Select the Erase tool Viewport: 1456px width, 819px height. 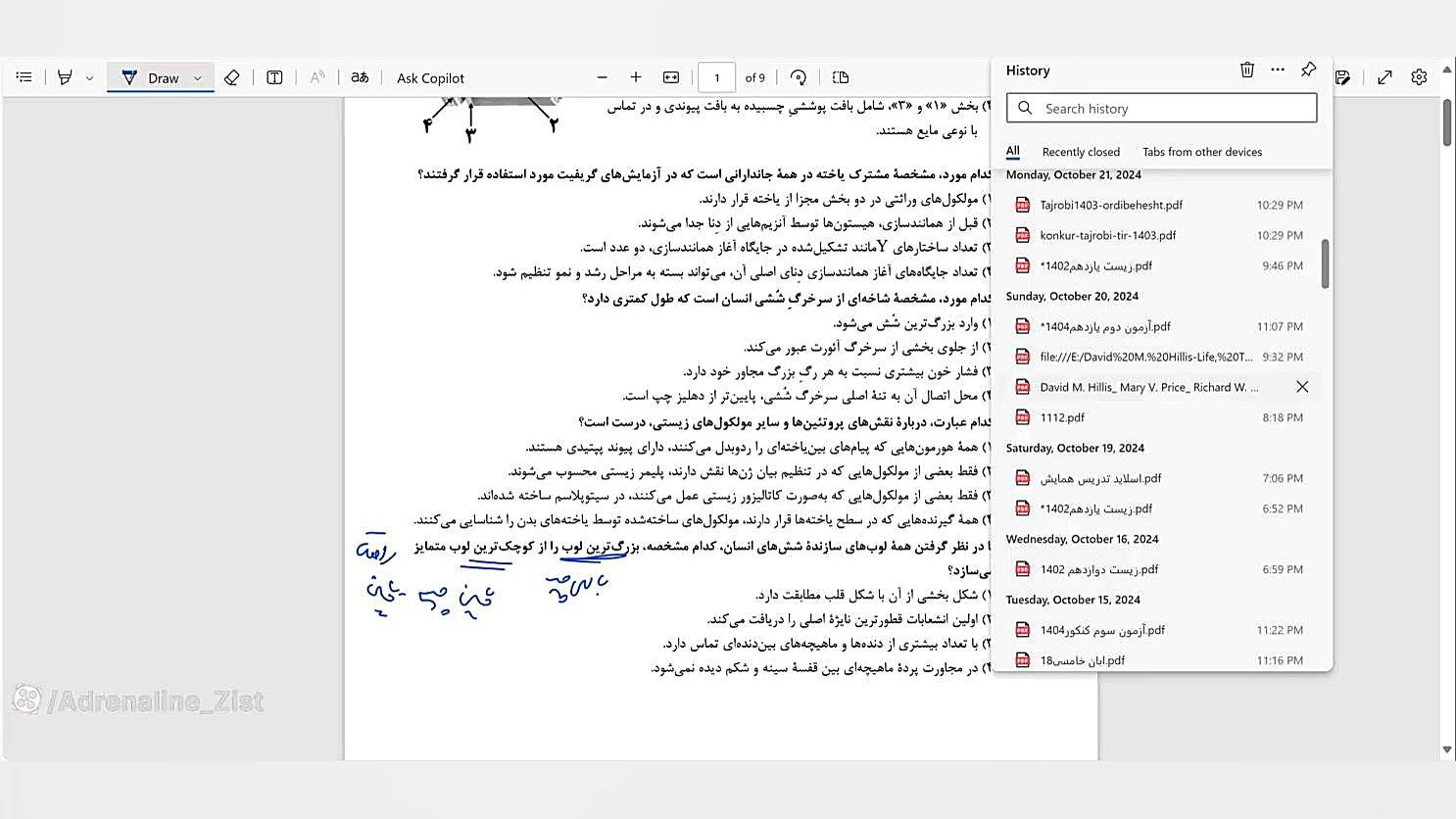[x=231, y=77]
